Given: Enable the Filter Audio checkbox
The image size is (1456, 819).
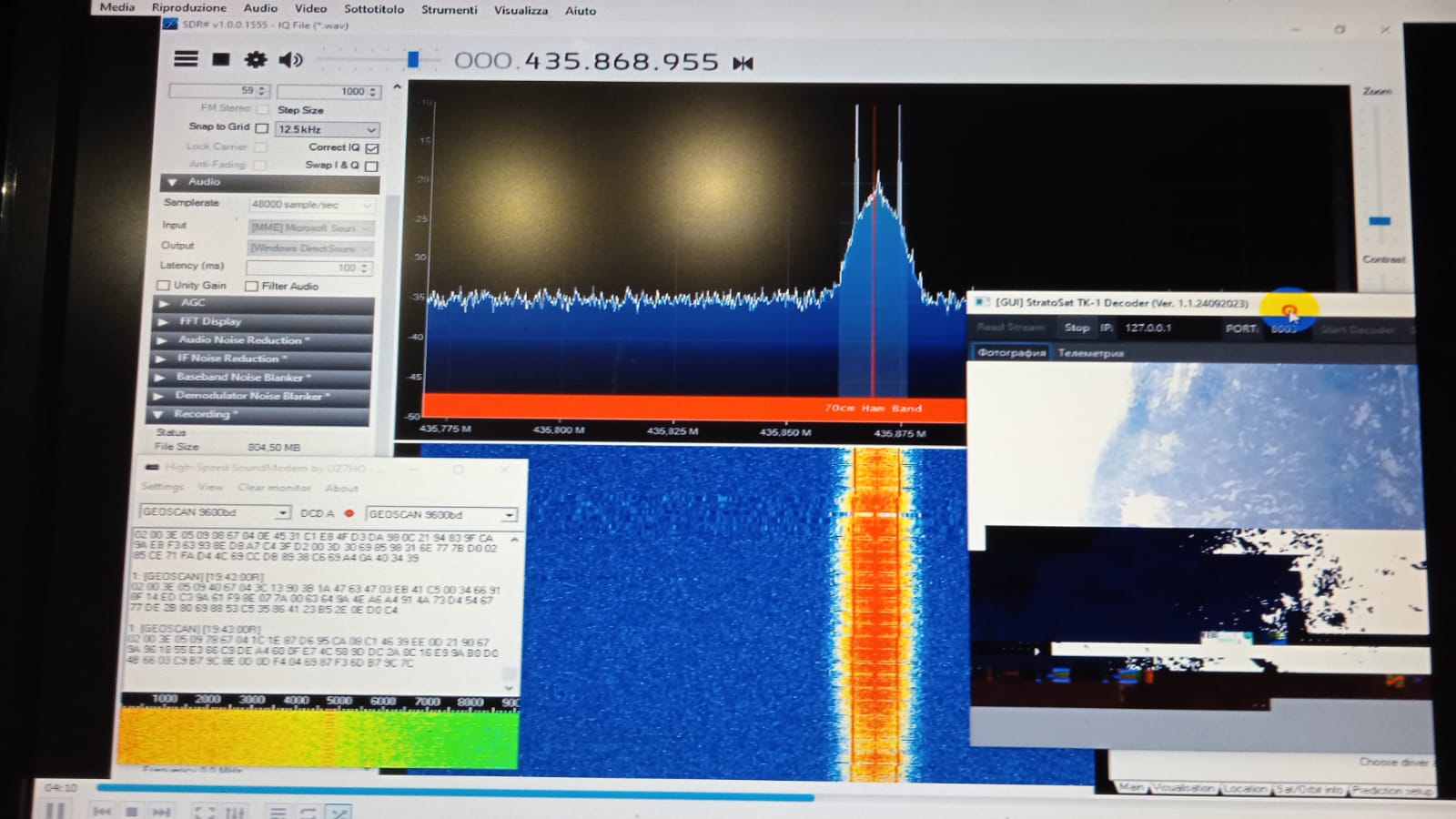Looking at the screenshot, I should coord(251,286).
